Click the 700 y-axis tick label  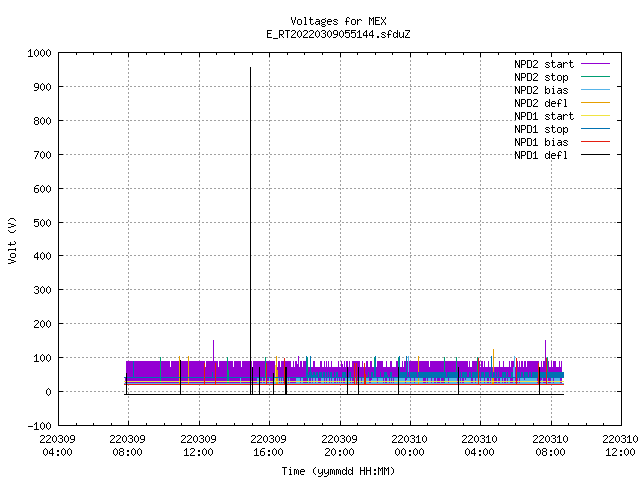(x=42, y=155)
